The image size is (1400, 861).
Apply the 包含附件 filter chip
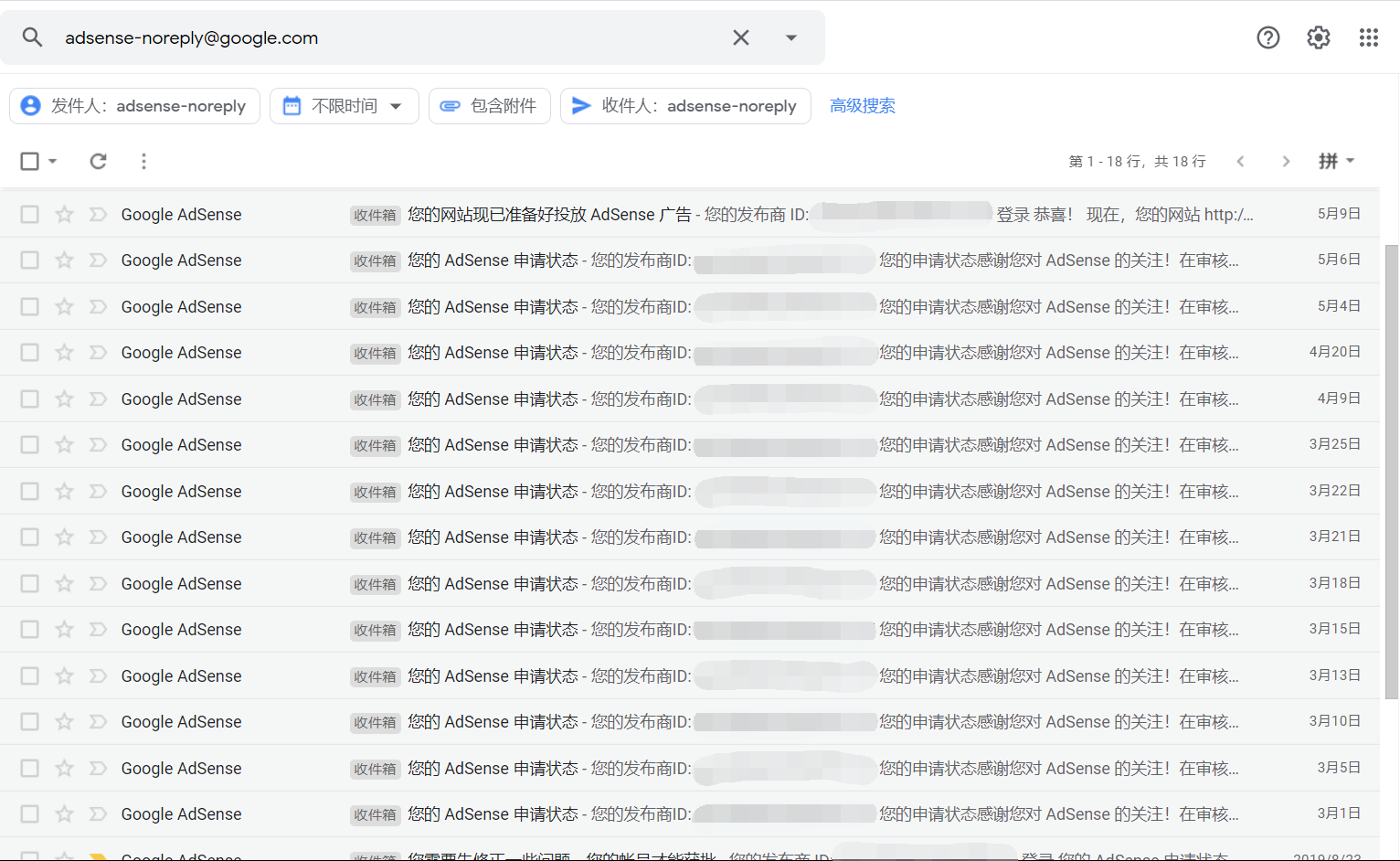tap(490, 106)
